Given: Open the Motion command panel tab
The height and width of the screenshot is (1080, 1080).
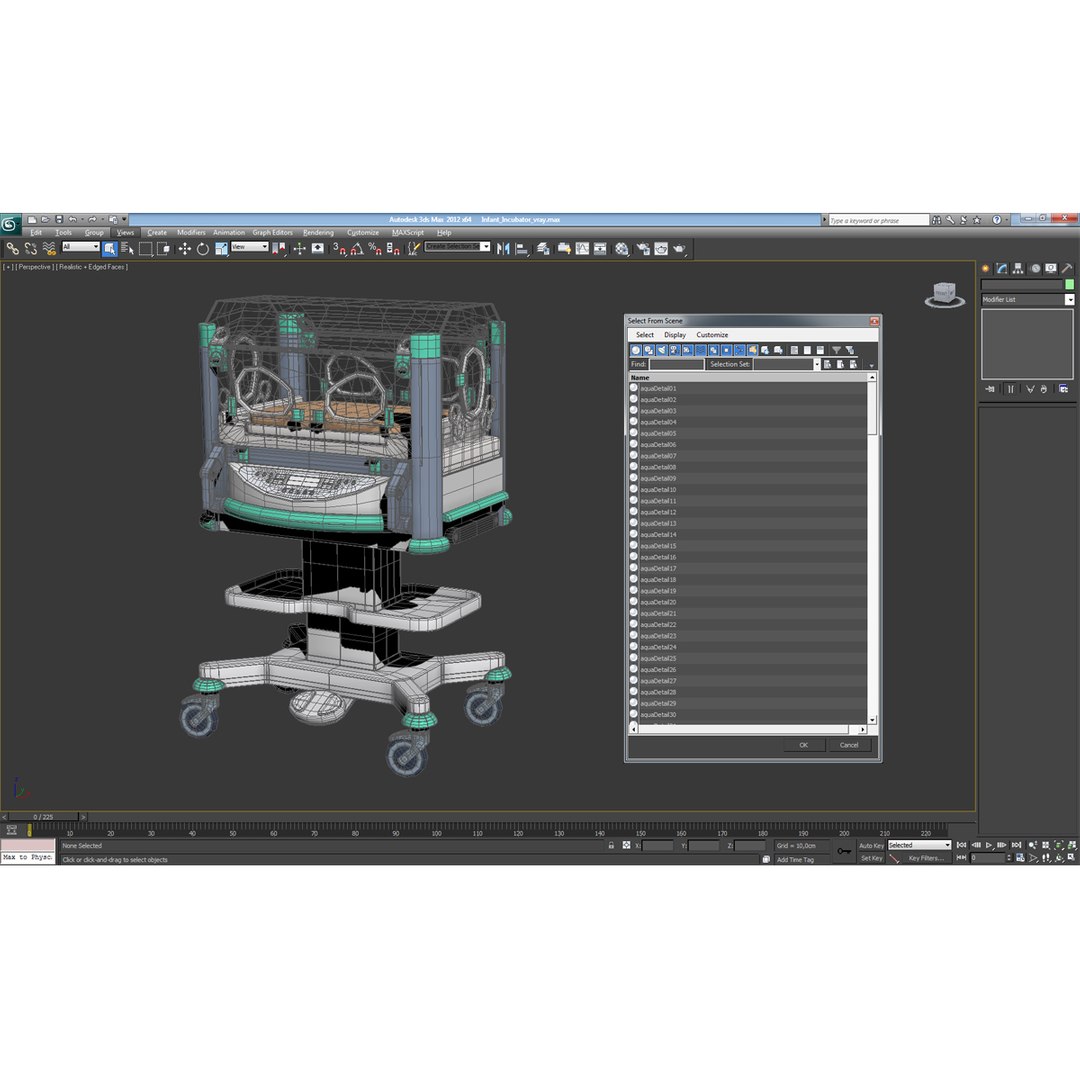Looking at the screenshot, I should pos(1035,268).
